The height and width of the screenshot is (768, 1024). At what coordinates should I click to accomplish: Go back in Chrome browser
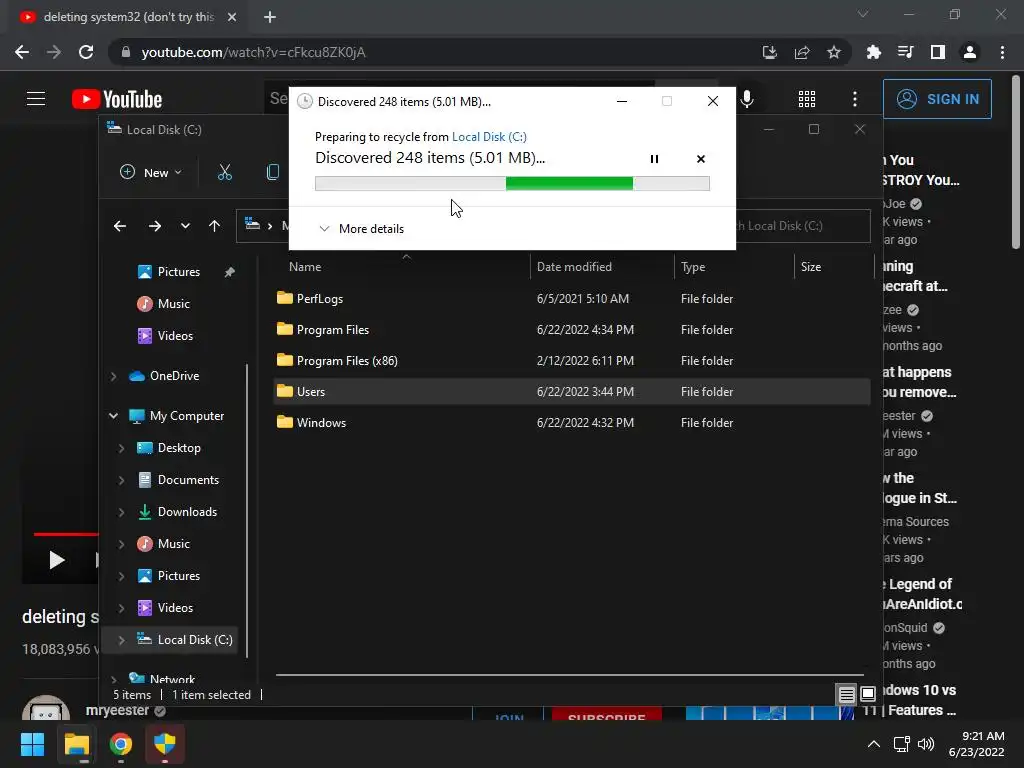22,52
